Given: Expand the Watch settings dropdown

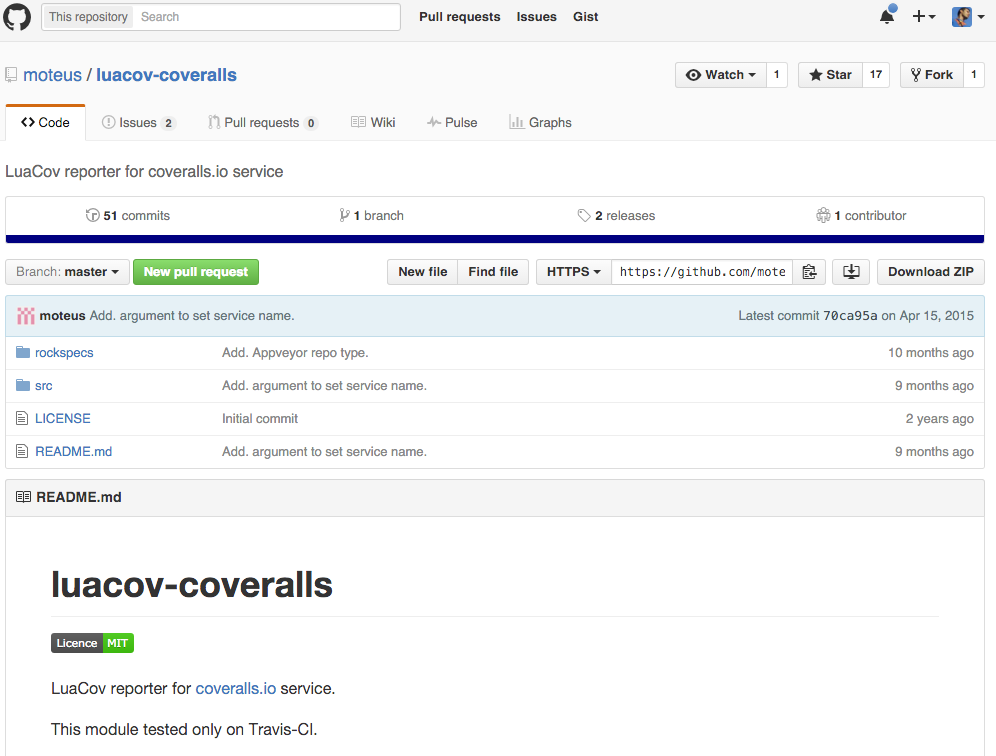Looking at the screenshot, I should tap(721, 74).
